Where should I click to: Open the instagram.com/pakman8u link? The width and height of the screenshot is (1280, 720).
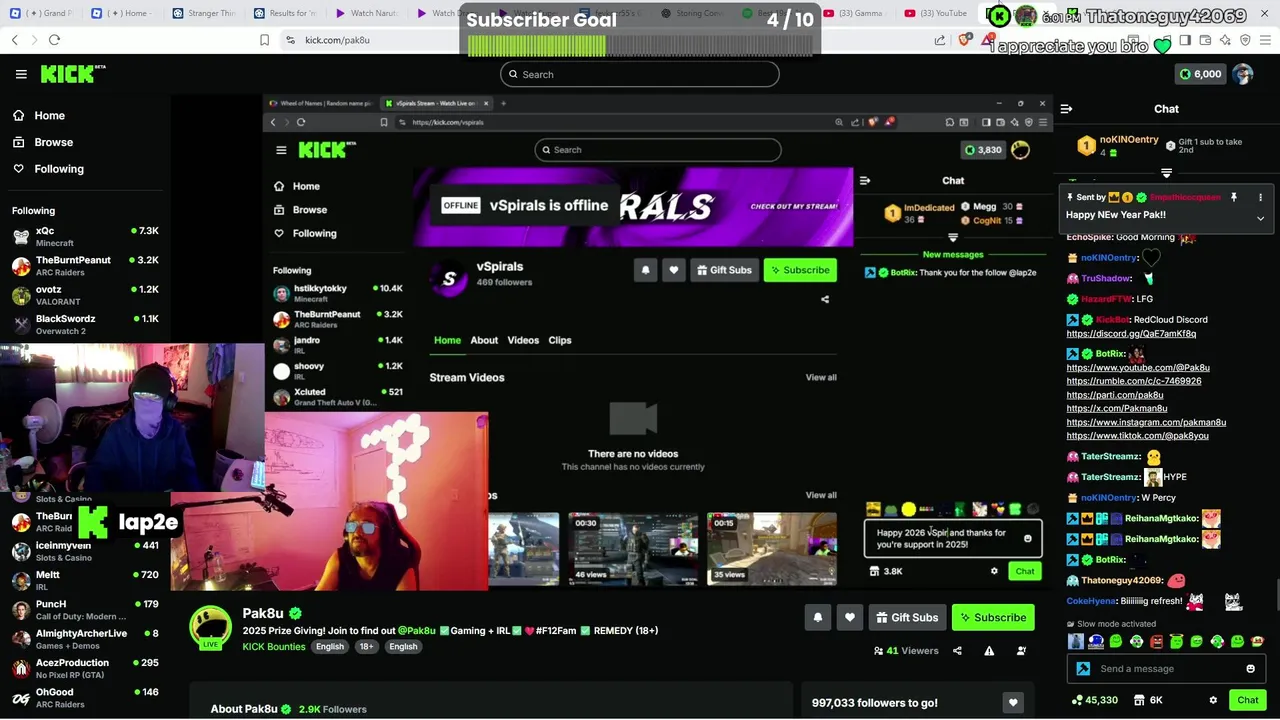tap(1146, 422)
